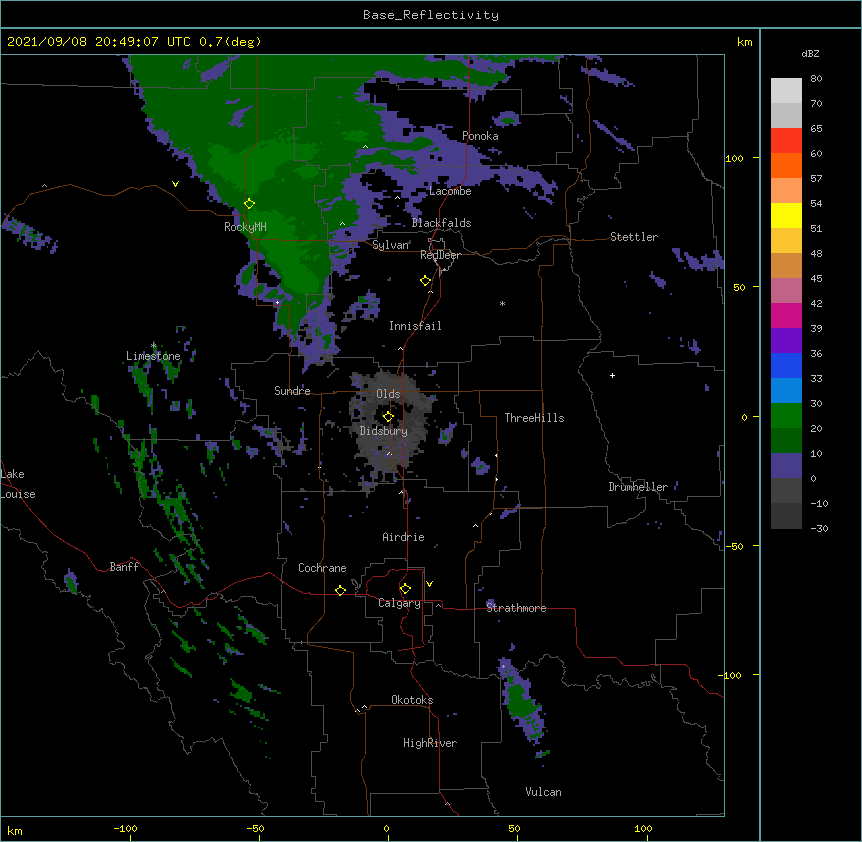
Task: Click the asterisk marker above Limestone label
Action: tap(153, 346)
